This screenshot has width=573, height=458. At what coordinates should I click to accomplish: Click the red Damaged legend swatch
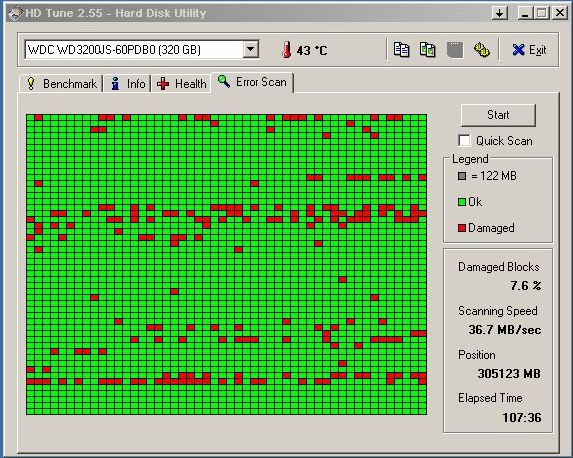462,228
